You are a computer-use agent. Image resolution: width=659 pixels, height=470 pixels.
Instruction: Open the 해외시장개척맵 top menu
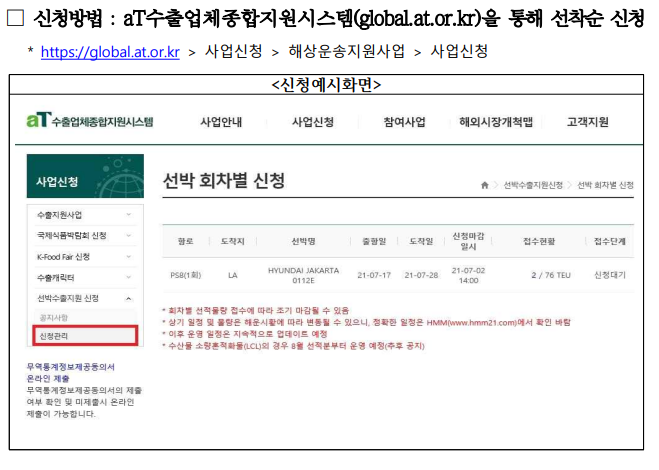tap(496, 122)
